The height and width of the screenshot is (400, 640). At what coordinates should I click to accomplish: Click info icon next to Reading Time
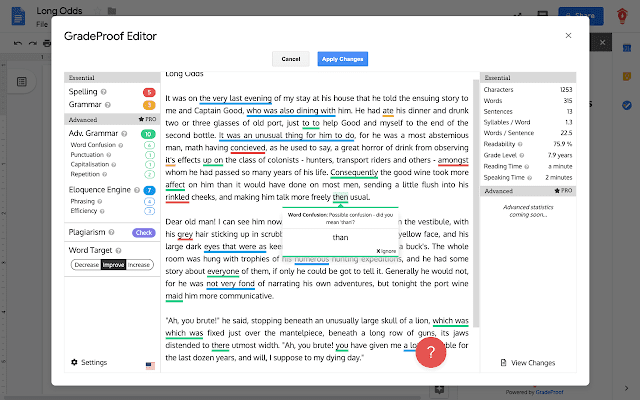527,167
